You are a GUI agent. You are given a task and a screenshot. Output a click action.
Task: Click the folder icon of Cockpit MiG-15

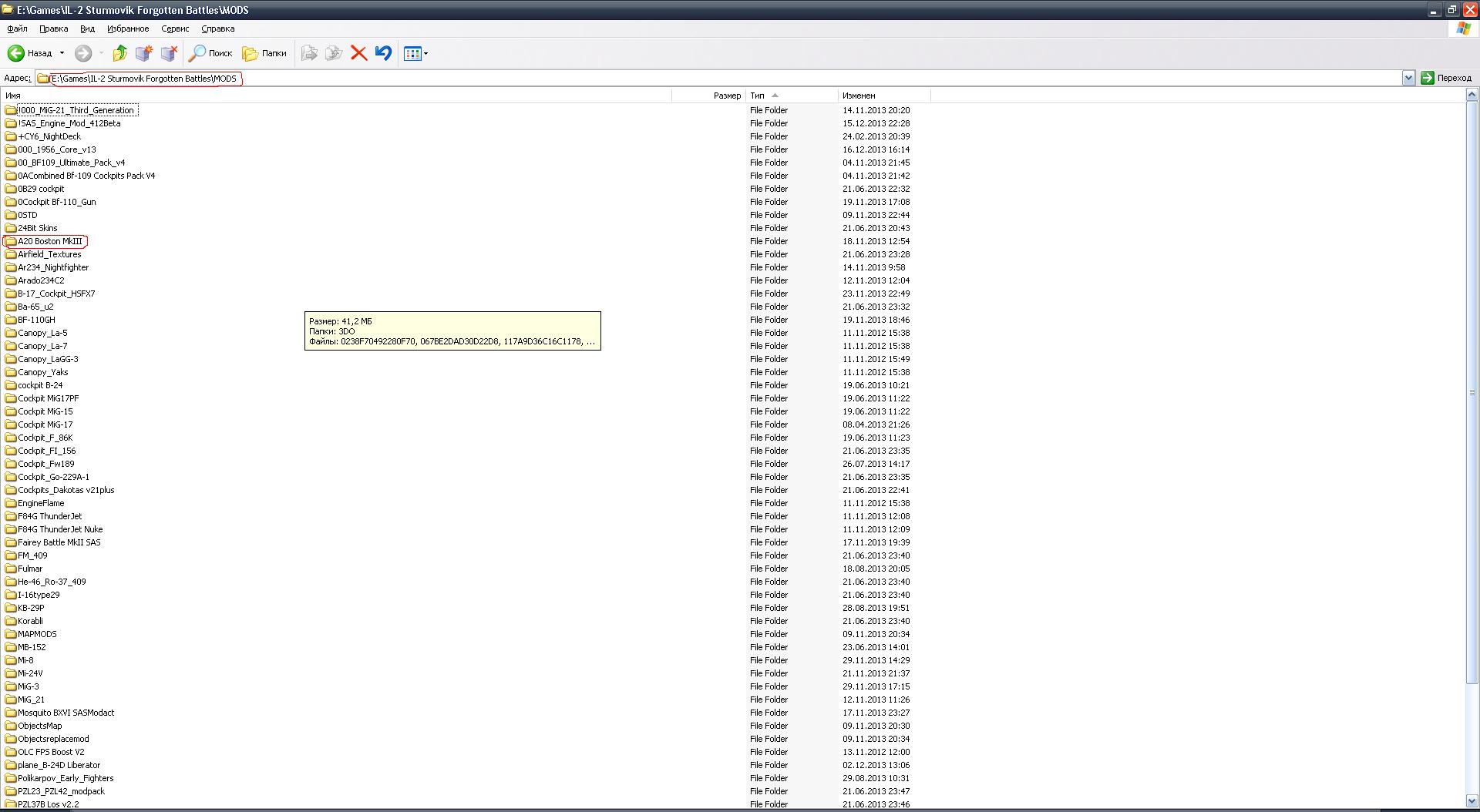coord(11,411)
